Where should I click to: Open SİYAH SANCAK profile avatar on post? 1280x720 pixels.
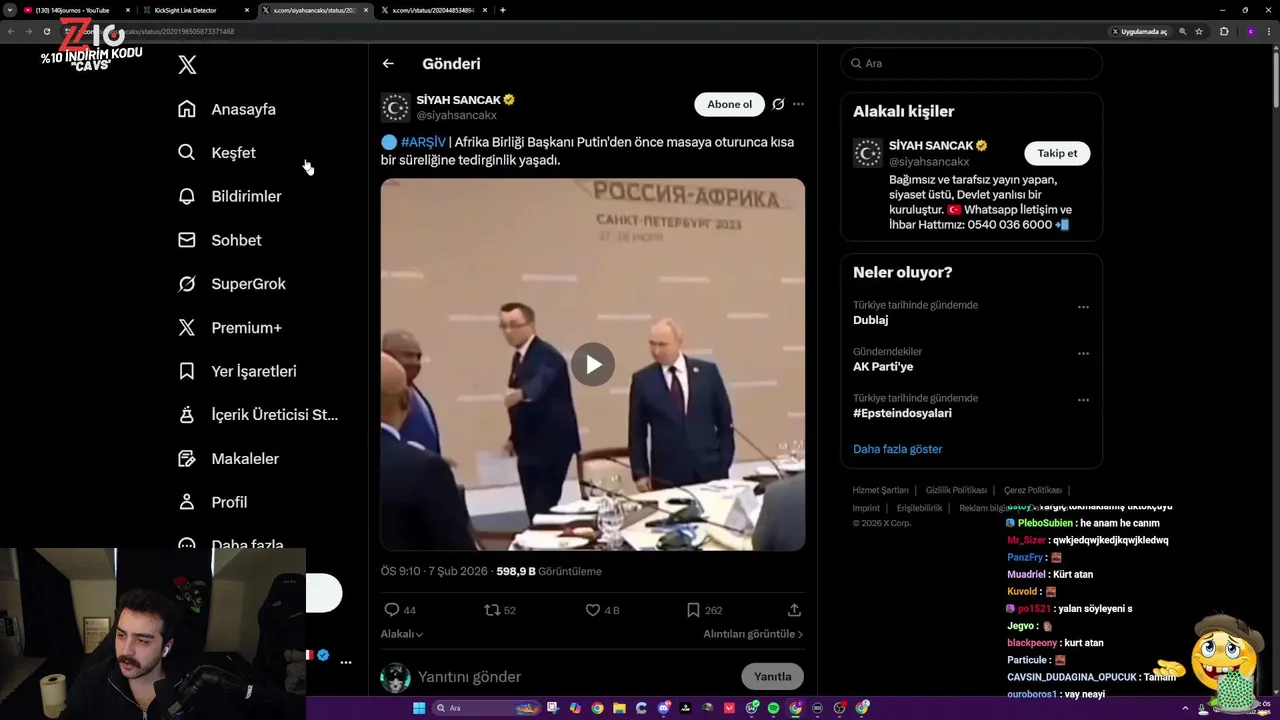point(395,107)
